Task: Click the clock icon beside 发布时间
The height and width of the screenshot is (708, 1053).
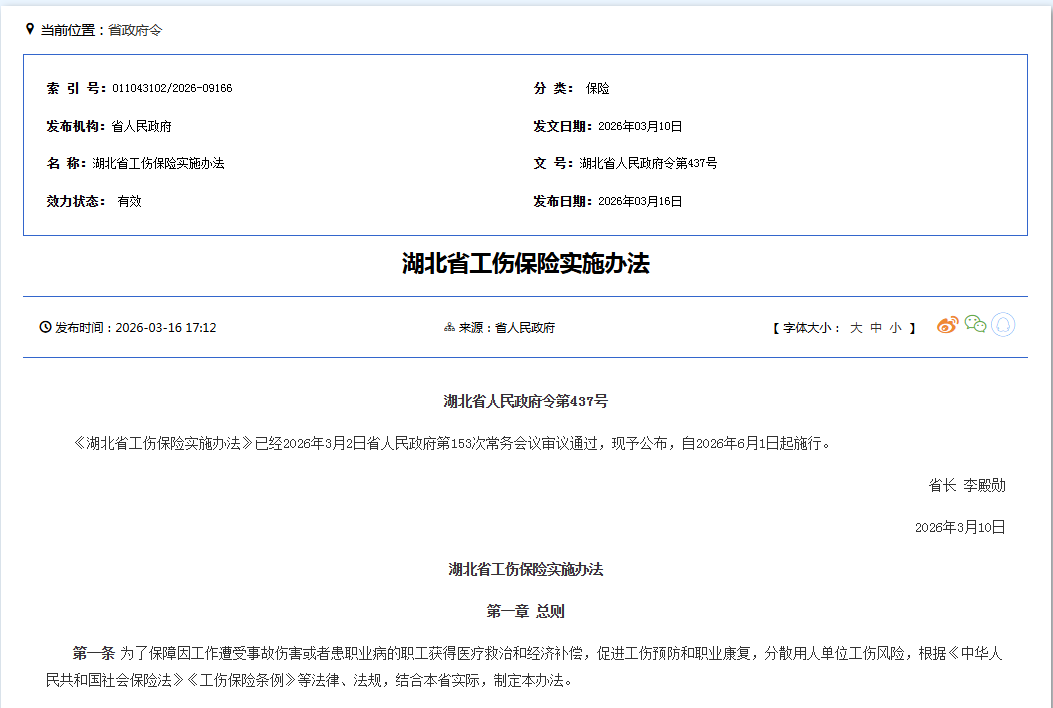Action: pos(45,327)
